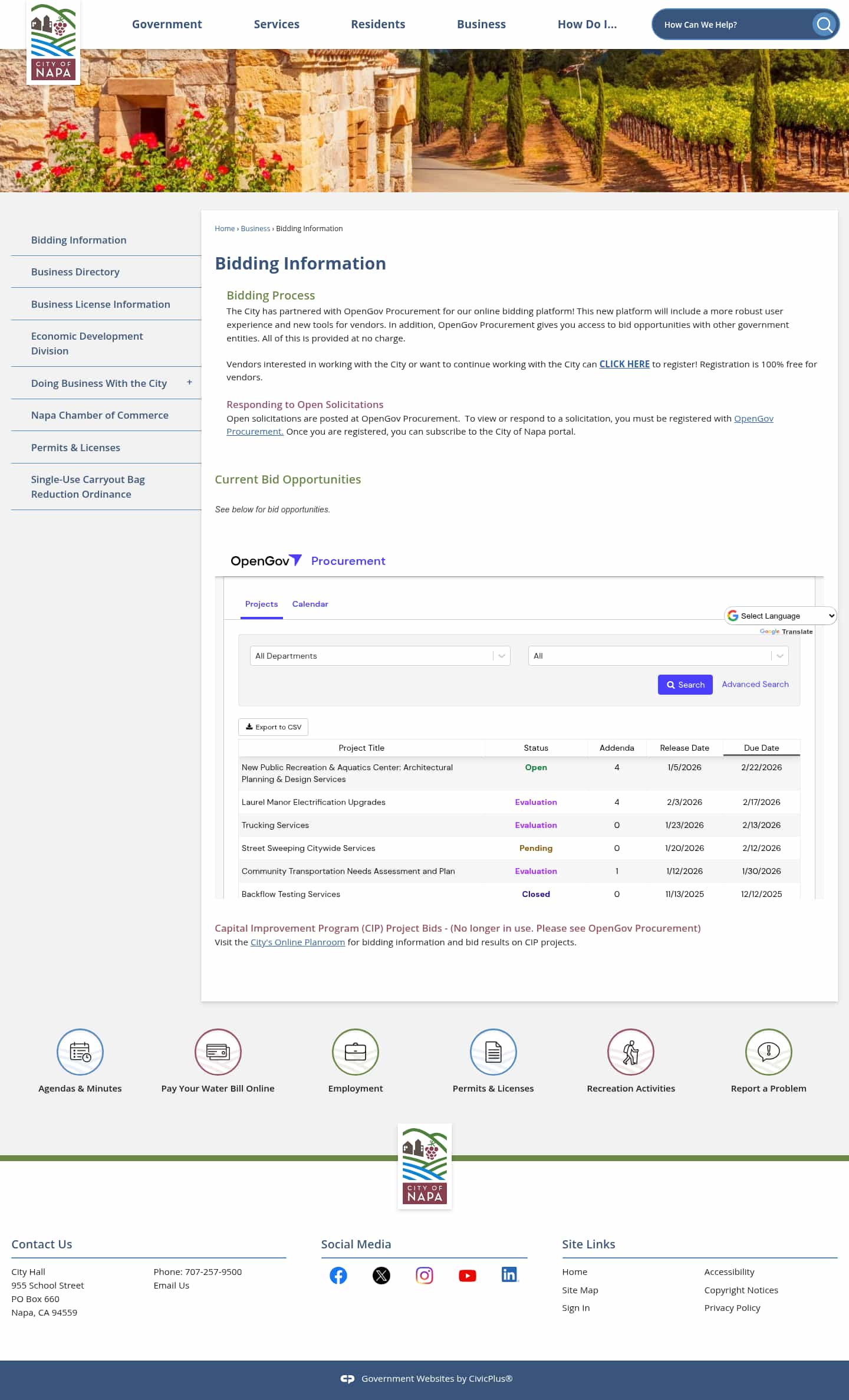Sort by Release Date column header
The image size is (849, 1400).
tap(685, 748)
